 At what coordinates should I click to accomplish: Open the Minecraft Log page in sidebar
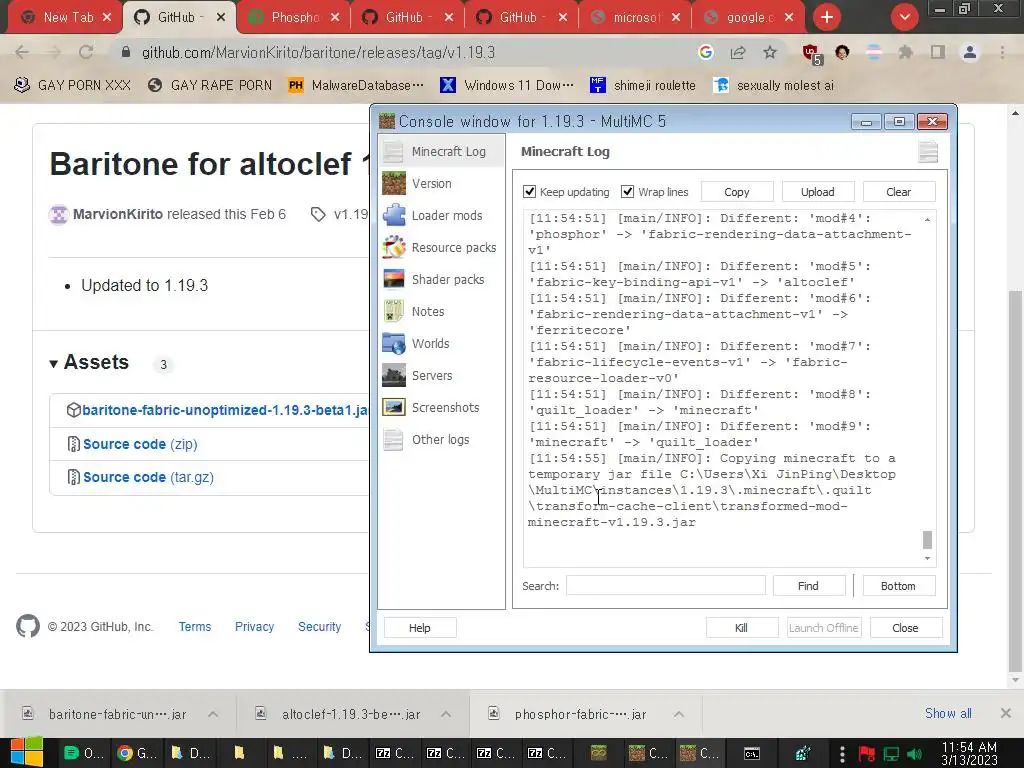click(441, 152)
